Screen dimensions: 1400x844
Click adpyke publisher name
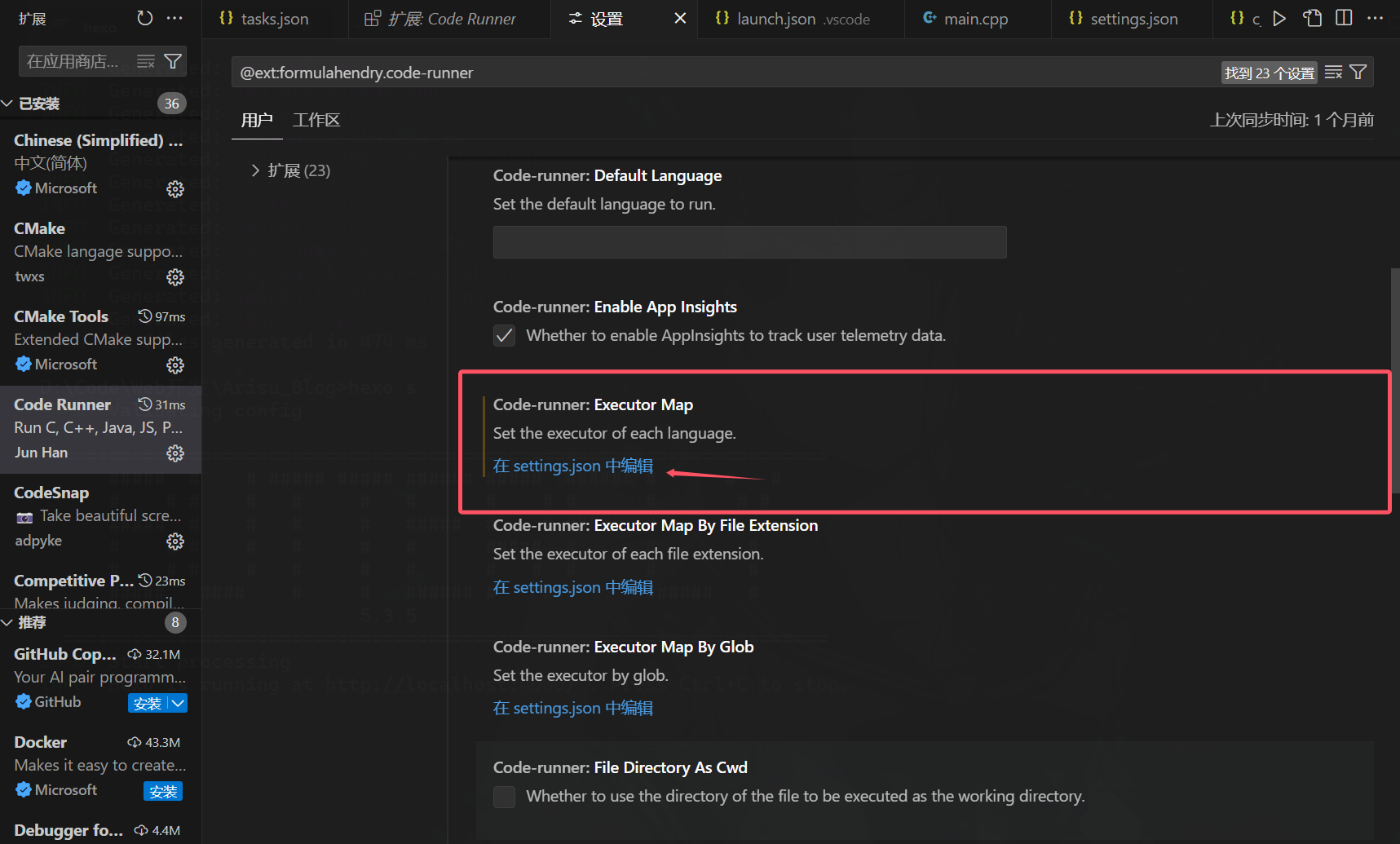[x=38, y=541]
